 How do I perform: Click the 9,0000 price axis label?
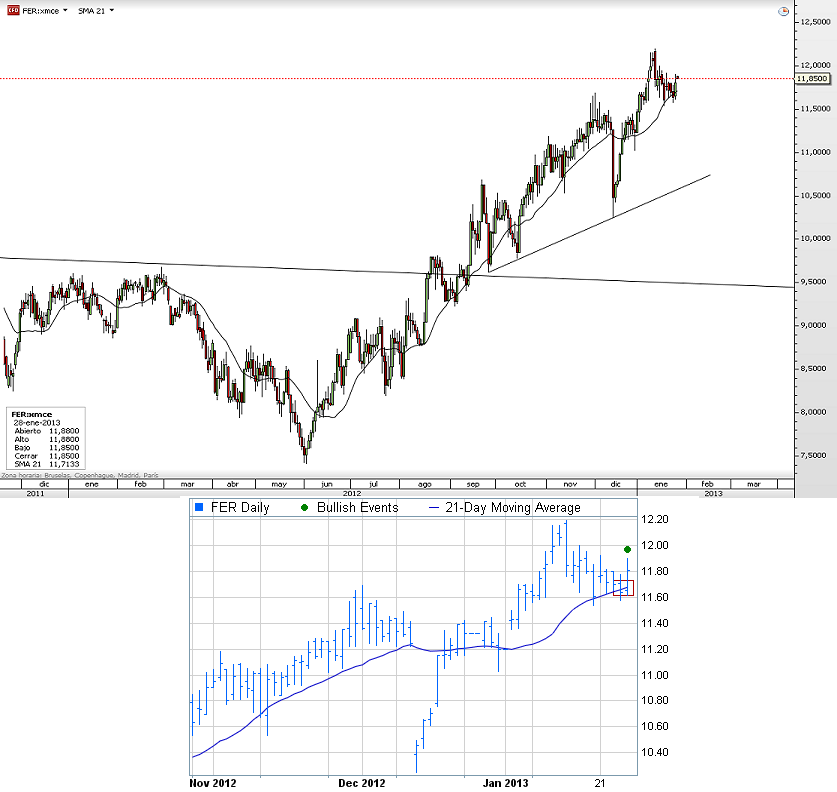[814, 325]
